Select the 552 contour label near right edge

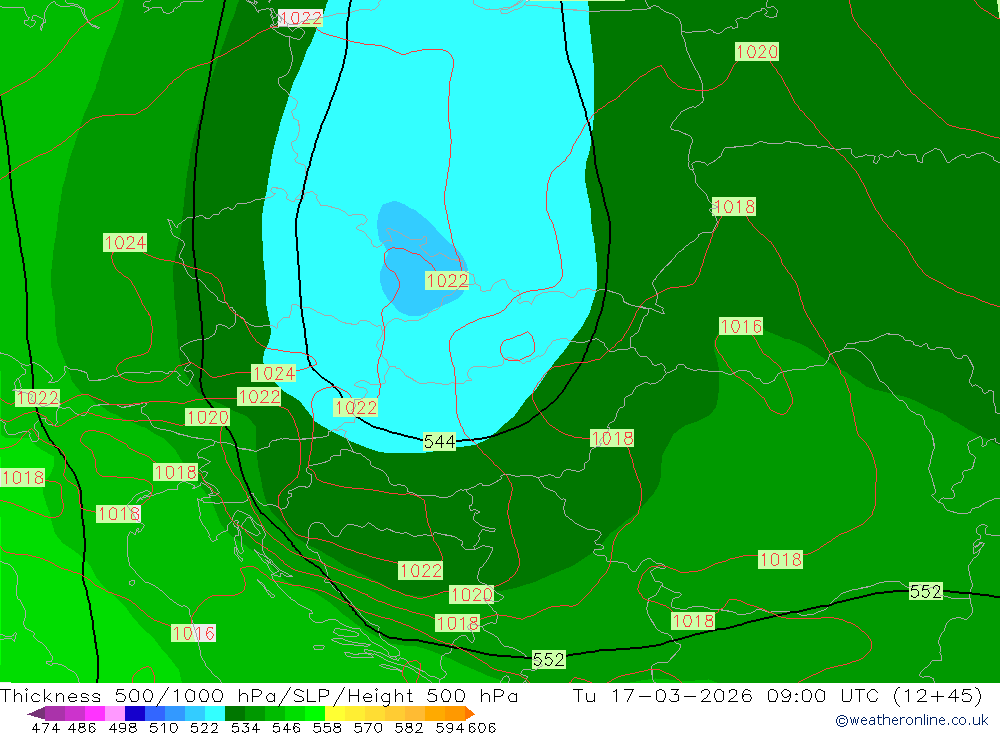coord(925,591)
